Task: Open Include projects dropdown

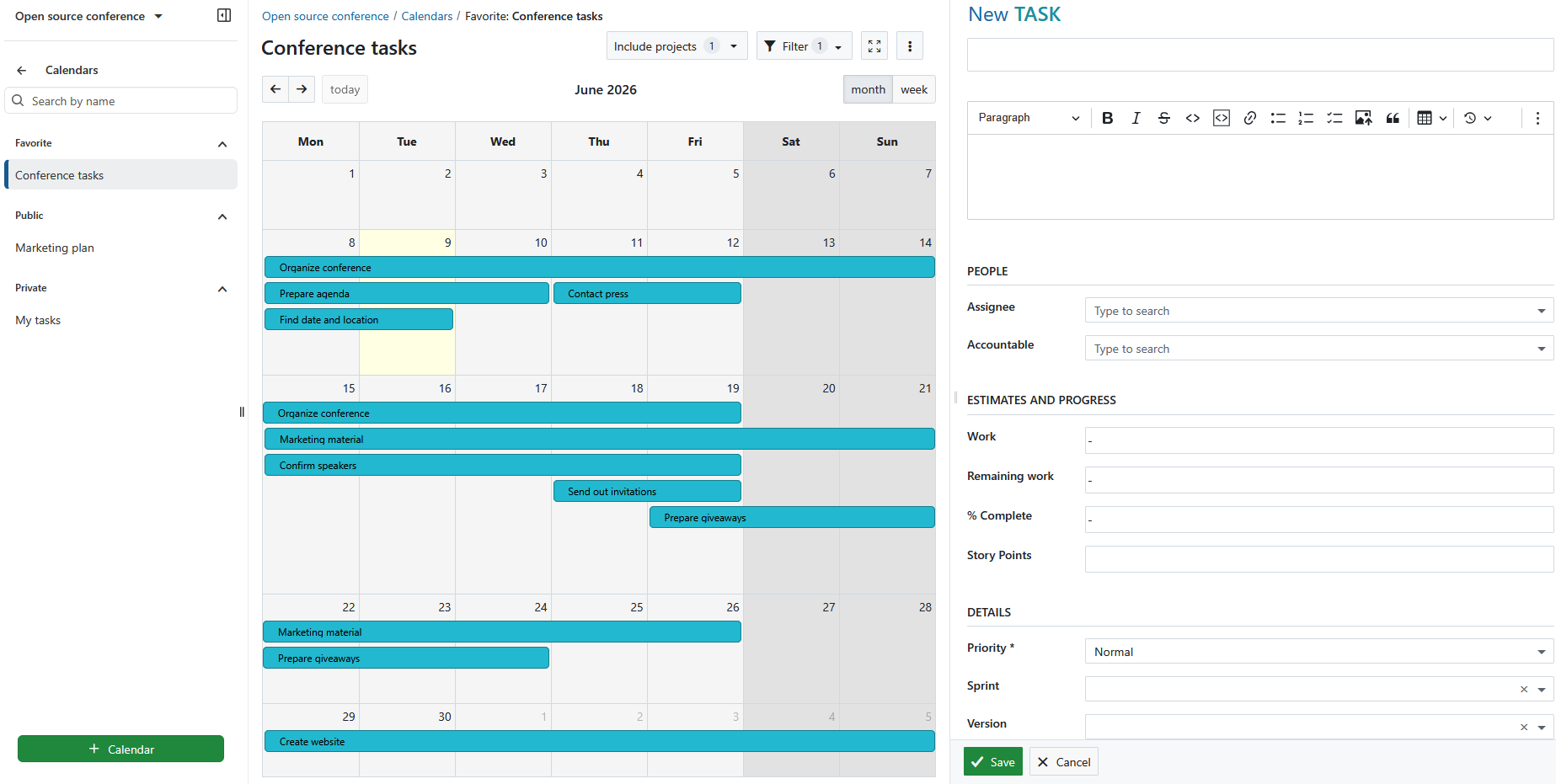Action: [x=676, y=46]
